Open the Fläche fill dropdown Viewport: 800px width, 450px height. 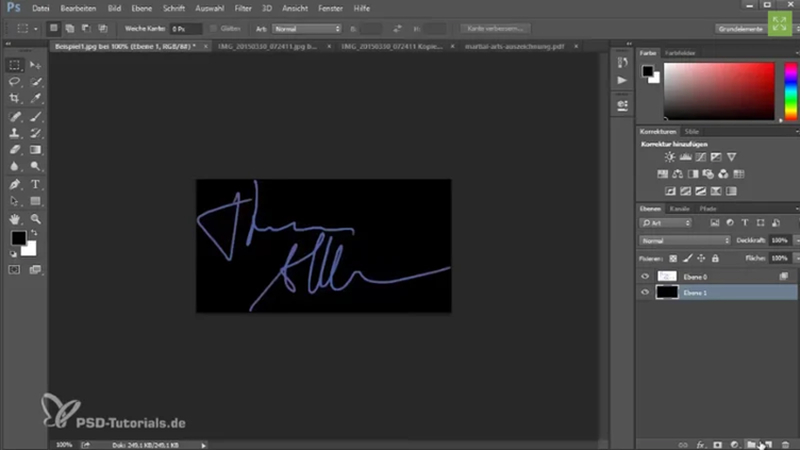point(797,259)
